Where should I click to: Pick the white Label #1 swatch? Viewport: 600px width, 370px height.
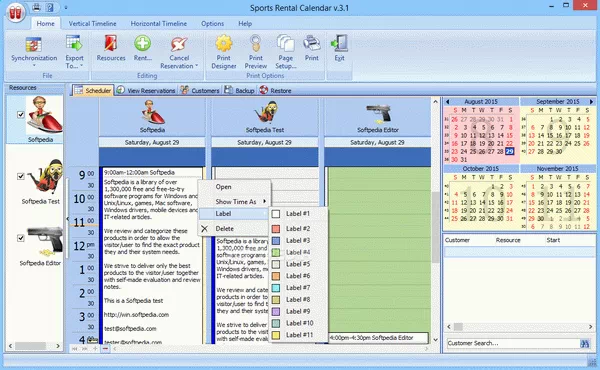point(276,214)
